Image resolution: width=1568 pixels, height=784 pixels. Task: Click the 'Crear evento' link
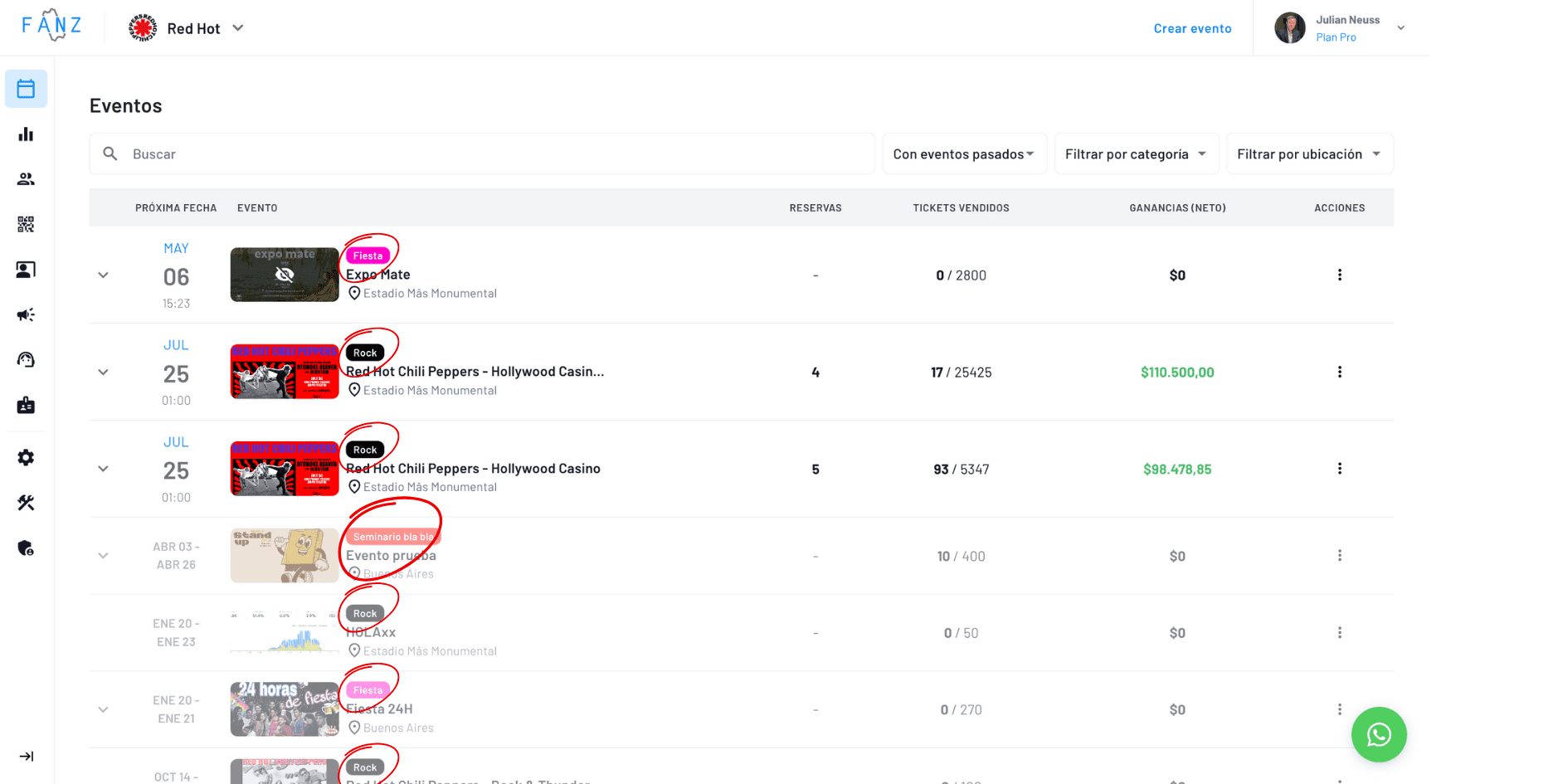(x=1192, y=28)
